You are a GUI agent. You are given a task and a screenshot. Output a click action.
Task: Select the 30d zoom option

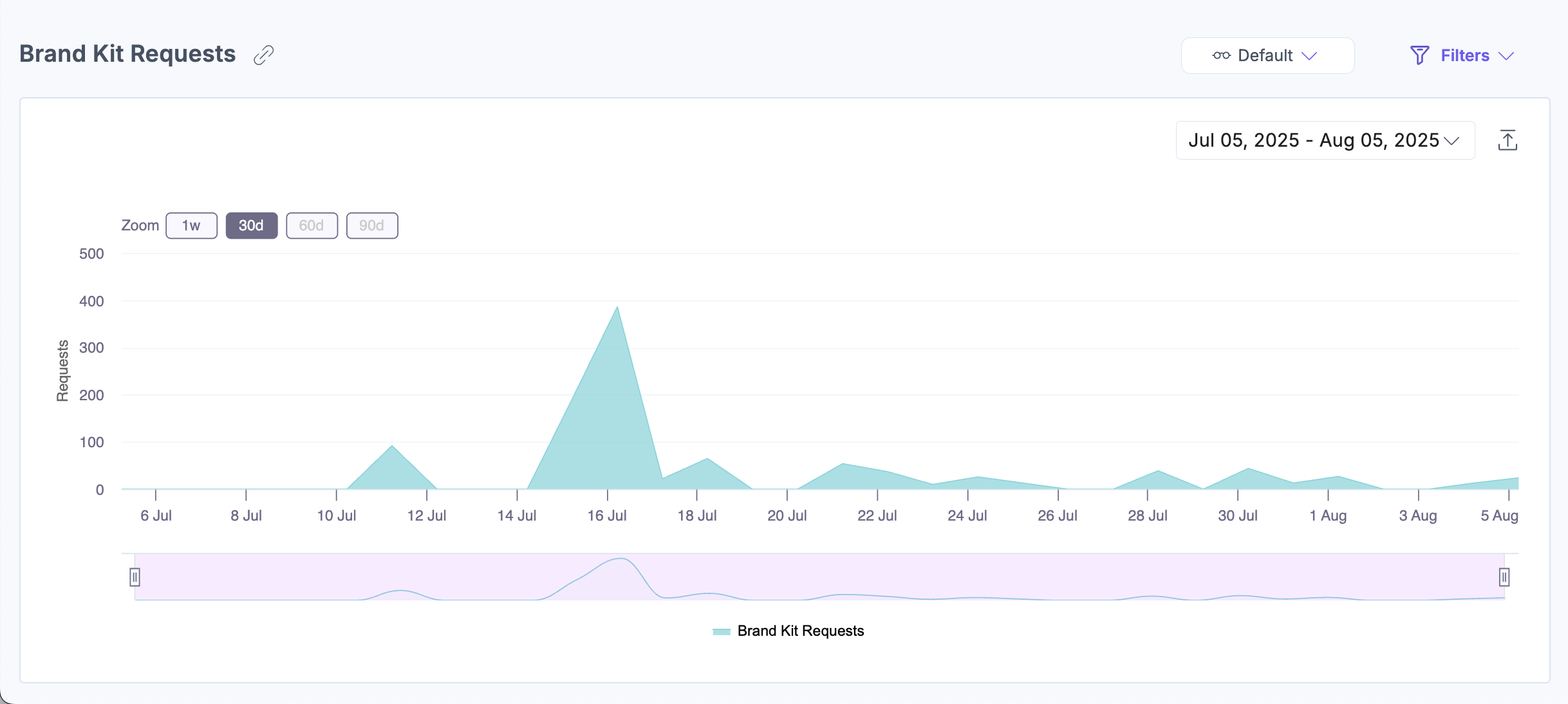pyautogui.click(x=252, y=226)
